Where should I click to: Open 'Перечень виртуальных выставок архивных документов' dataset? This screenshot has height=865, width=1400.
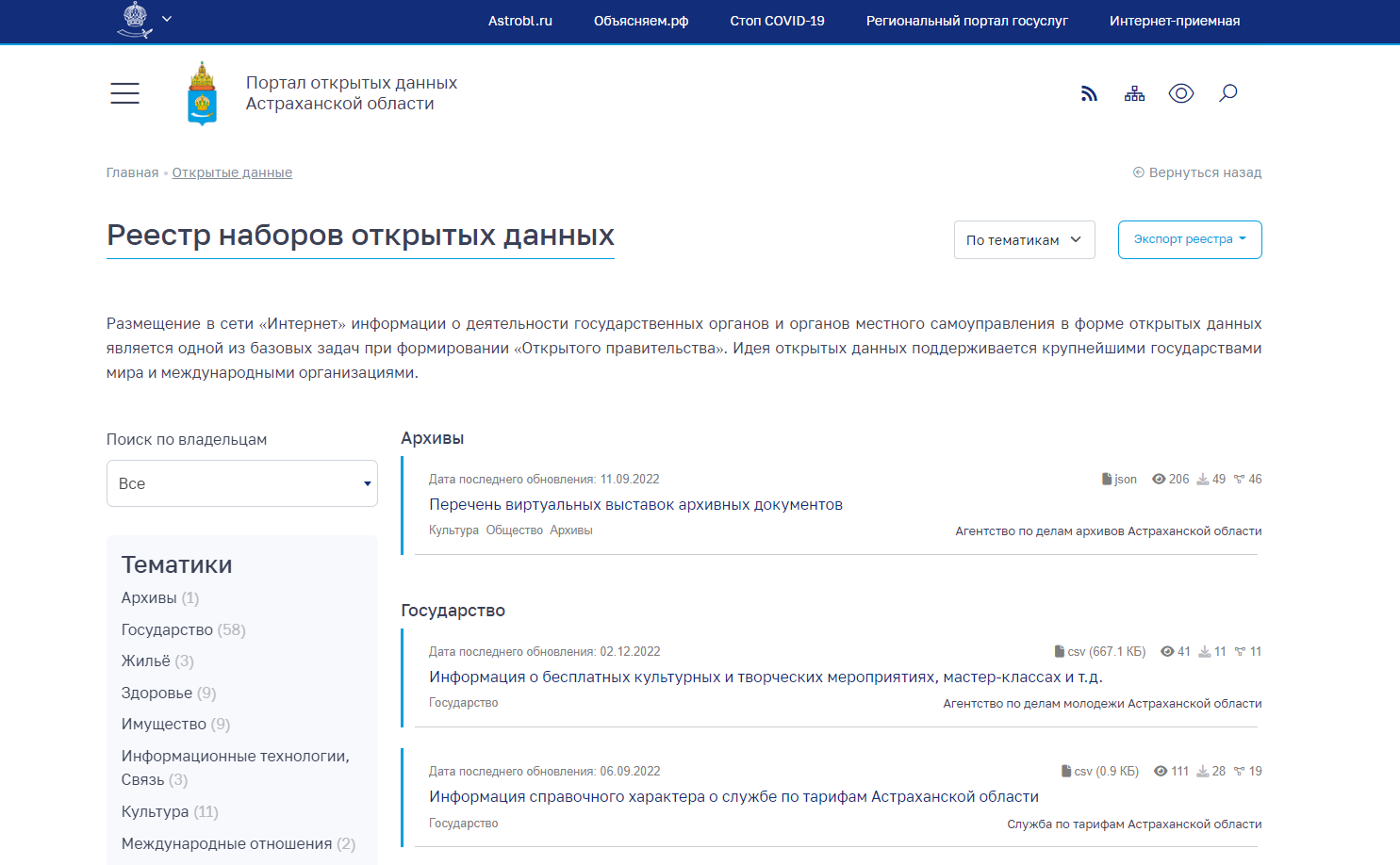[x=635, y=505]
